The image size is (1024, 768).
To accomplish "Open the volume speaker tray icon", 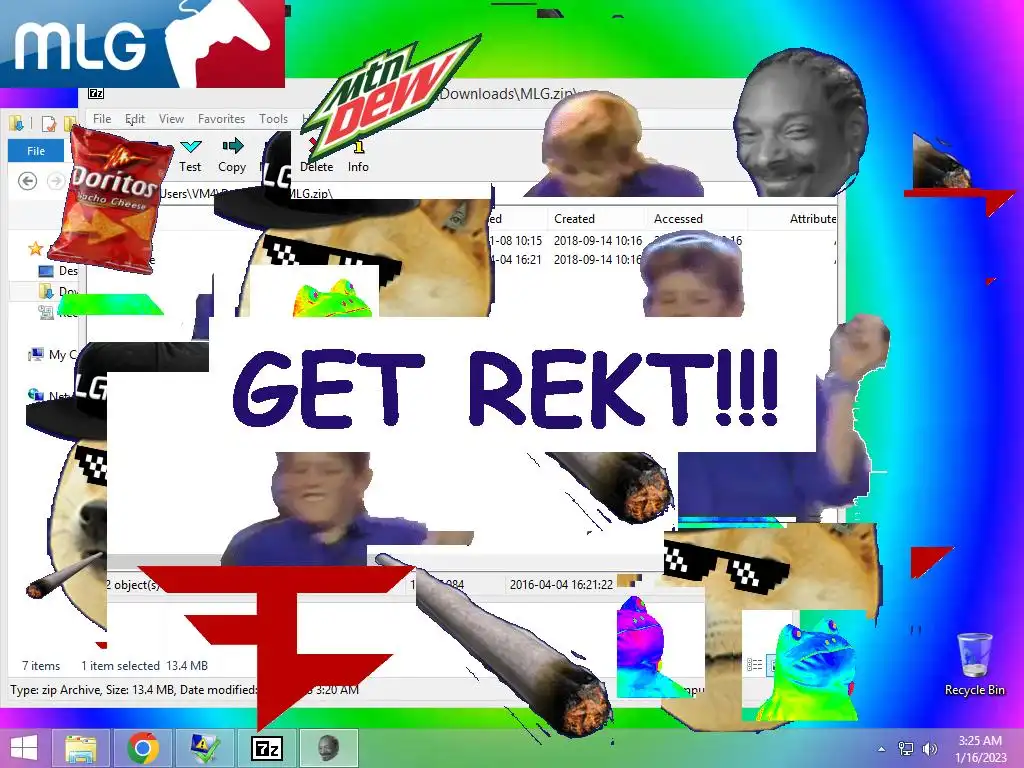I will point(930,748).
